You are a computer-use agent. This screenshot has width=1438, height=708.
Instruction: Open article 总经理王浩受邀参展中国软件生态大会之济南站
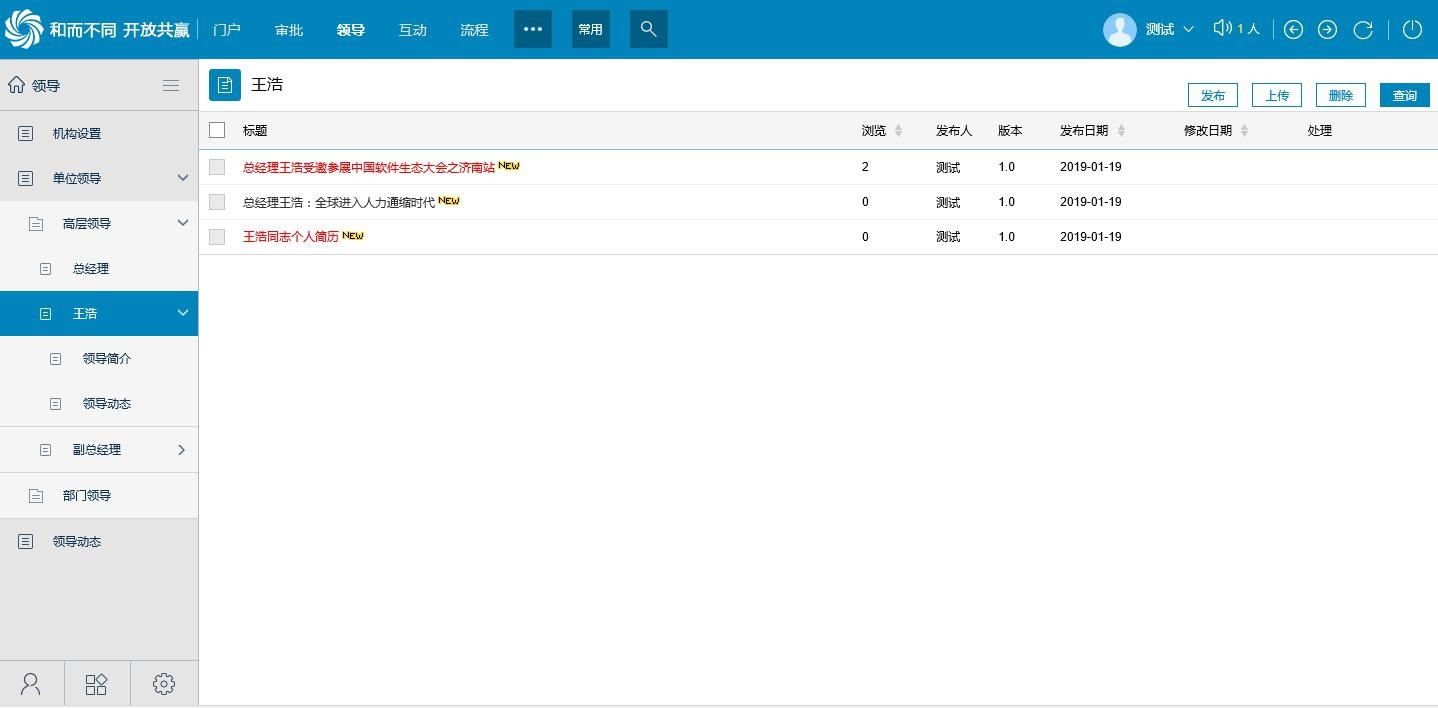click(368, 167)
